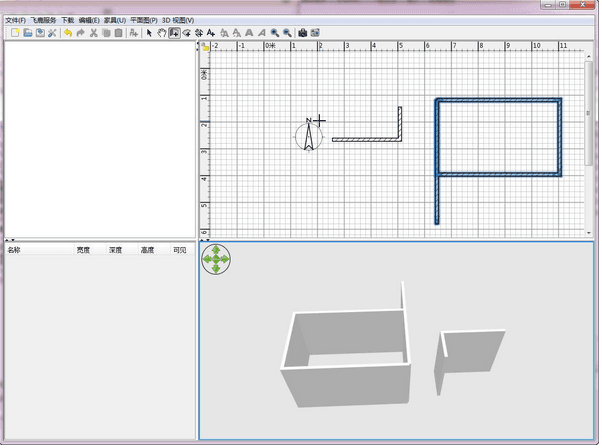The width and height of the screenshot is (602, 448).
Task: Undo the last action
Action: (67, 33)
